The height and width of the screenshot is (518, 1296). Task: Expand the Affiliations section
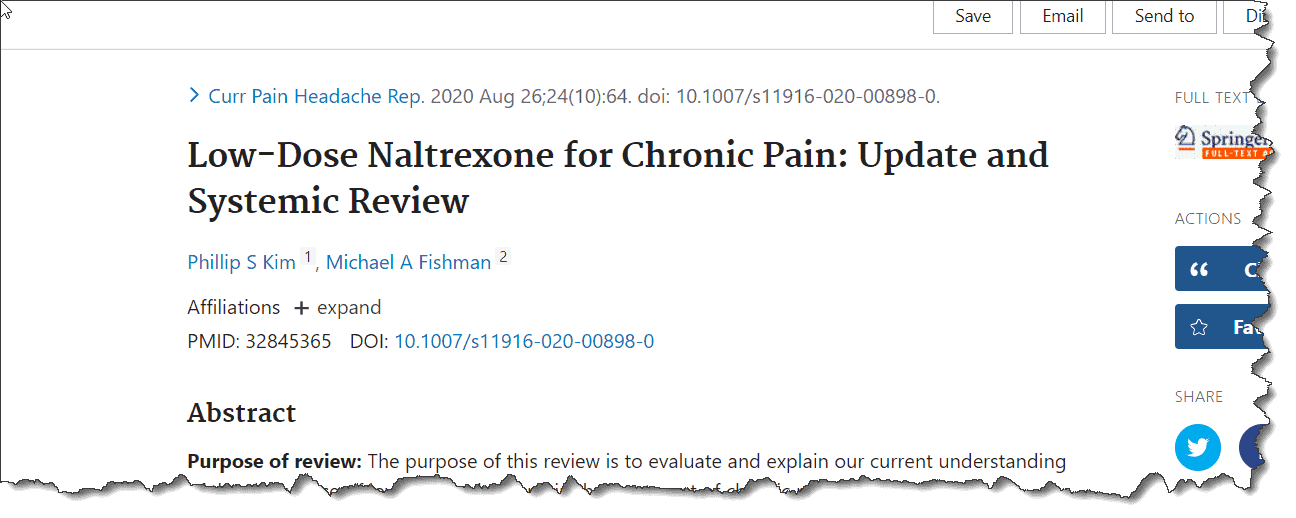pos(338,308)
